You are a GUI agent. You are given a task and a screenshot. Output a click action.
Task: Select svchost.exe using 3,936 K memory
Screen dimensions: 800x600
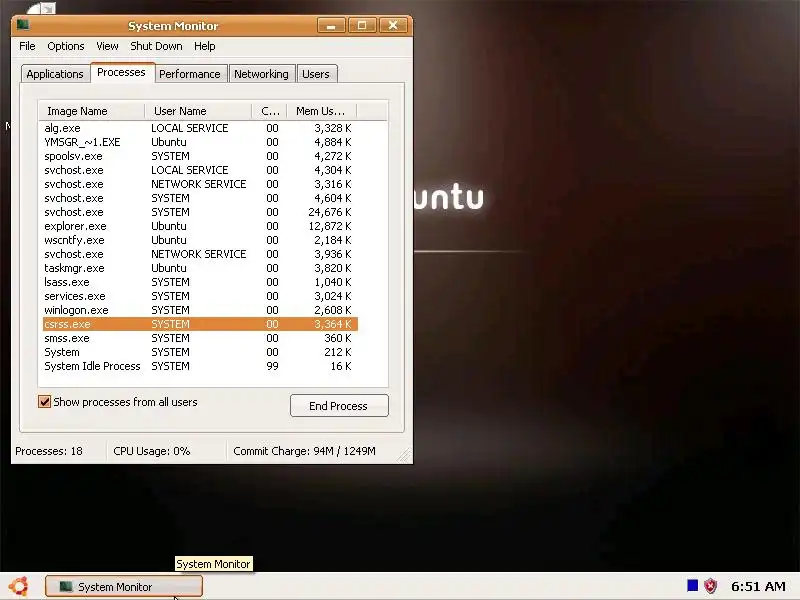tap(200, 254)
